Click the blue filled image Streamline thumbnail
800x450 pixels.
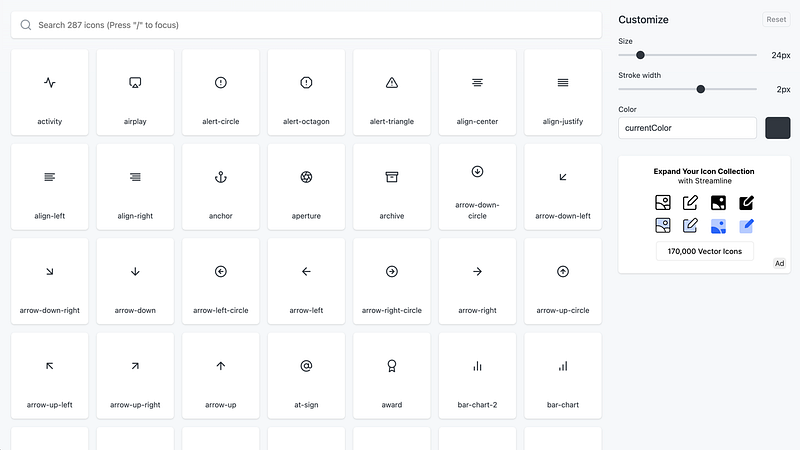pyautogui.click(x=718, y=226)
